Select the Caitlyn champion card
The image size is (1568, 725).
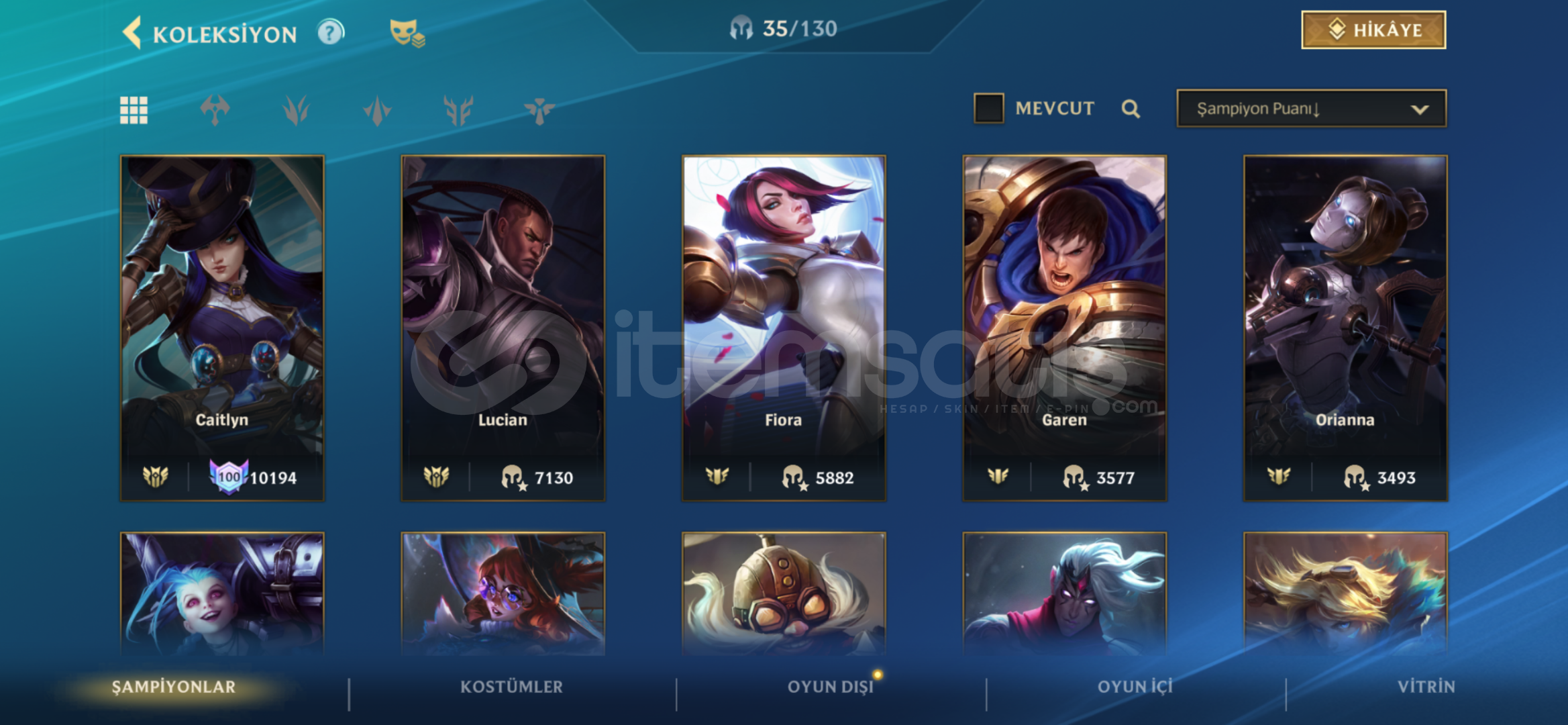pos(222,328)
